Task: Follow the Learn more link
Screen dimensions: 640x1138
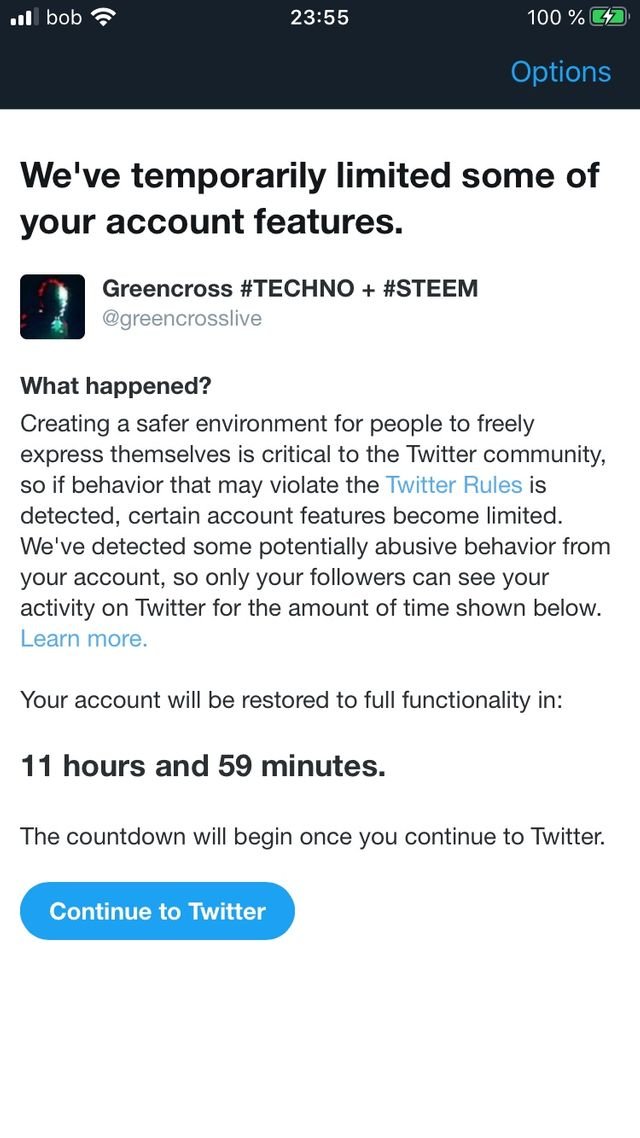Action: (x=84, y=639)
